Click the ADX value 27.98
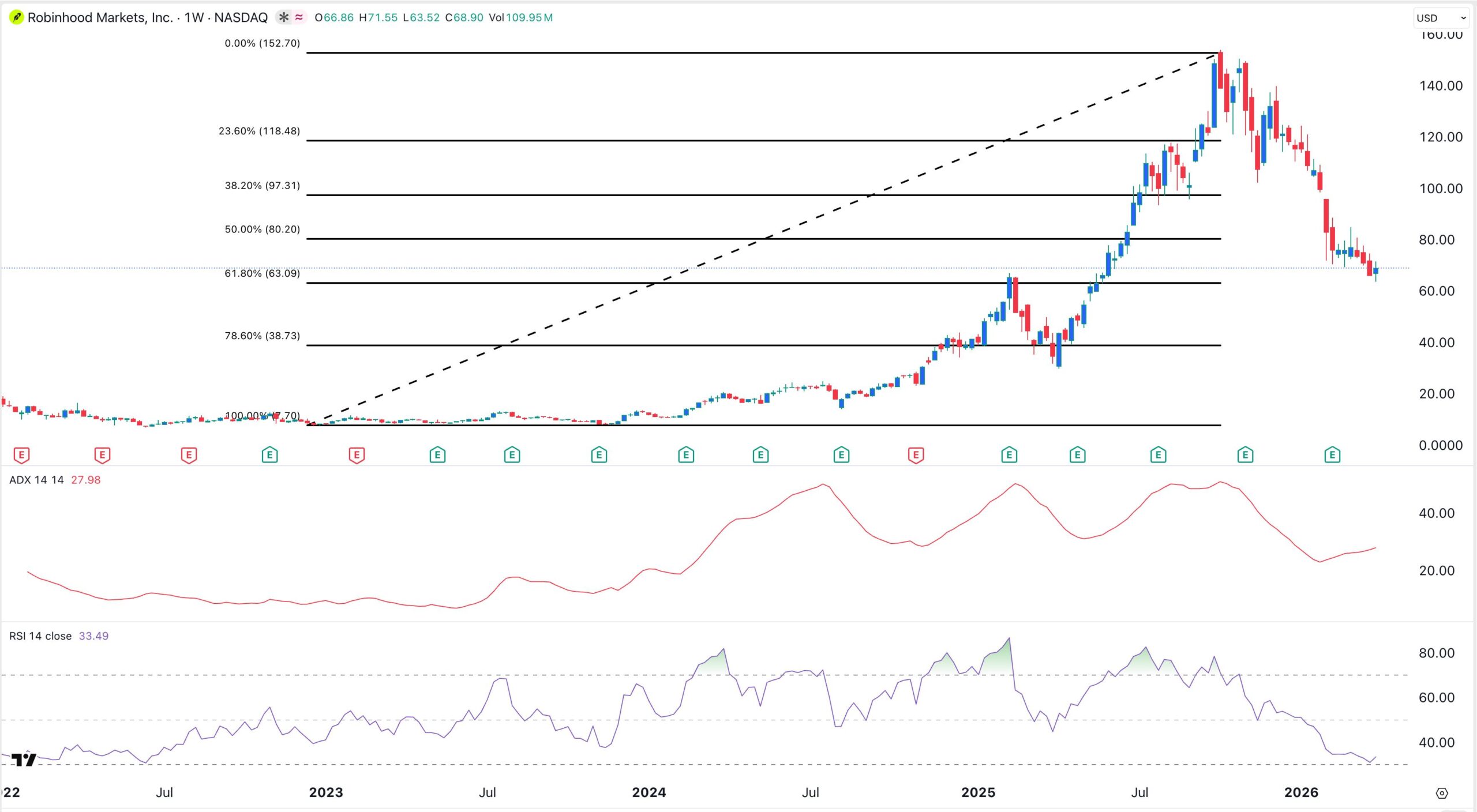Image resolution: width=1477 pixels, height=812 pixels. pyautogui.click(x=85, y=480)
